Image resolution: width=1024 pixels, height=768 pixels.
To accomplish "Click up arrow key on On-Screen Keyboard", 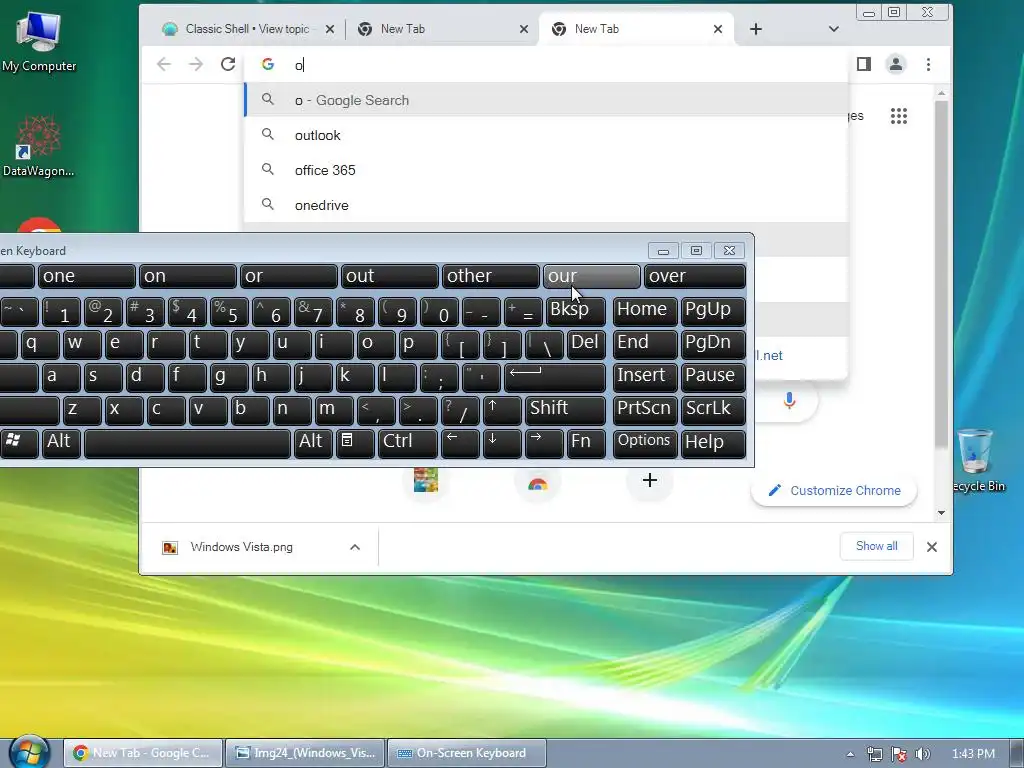I will click(x=502, y=409).
